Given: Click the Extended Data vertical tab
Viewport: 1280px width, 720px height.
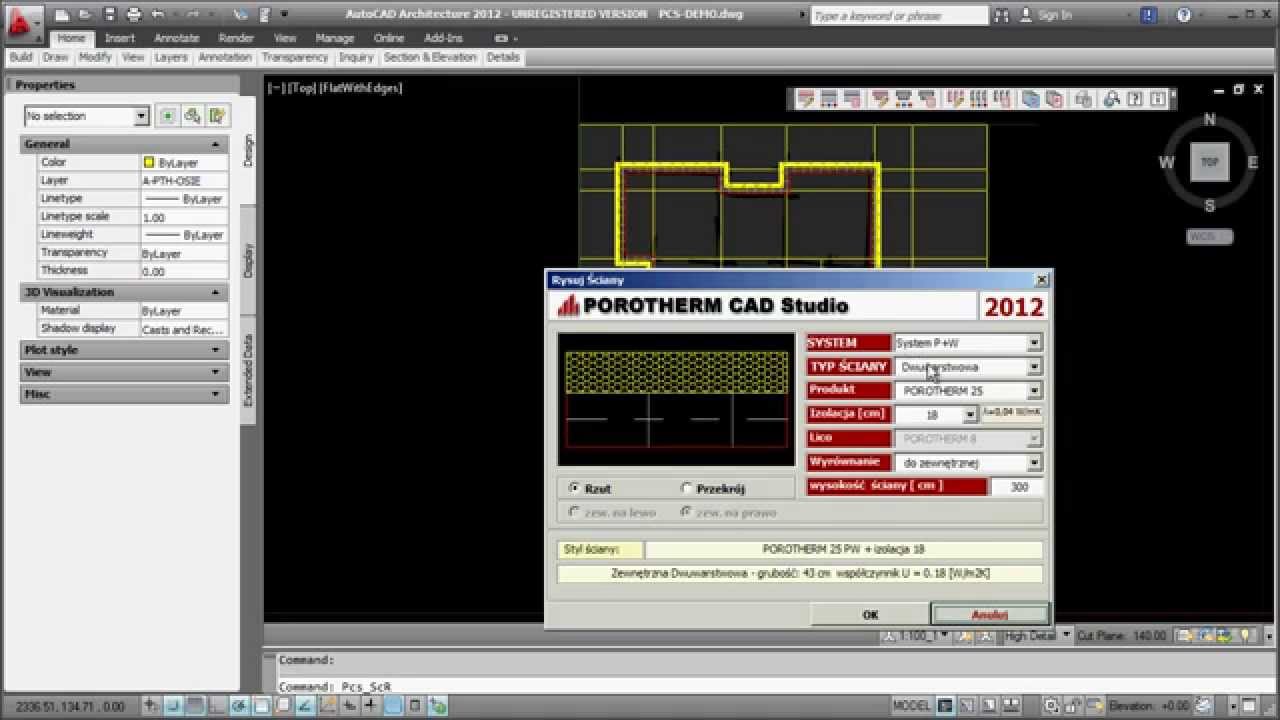Looking at the screenshot, I should (249, 370).
